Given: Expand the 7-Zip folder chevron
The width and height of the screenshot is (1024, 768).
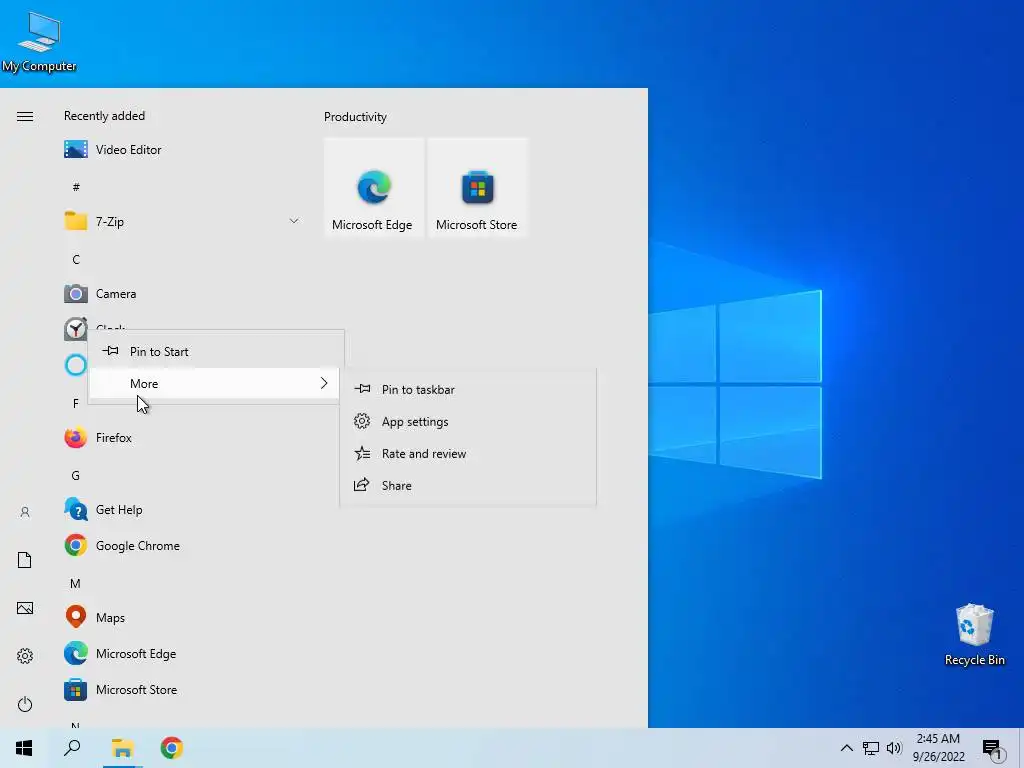Looking at the screenshot, I should click(294, 221).
